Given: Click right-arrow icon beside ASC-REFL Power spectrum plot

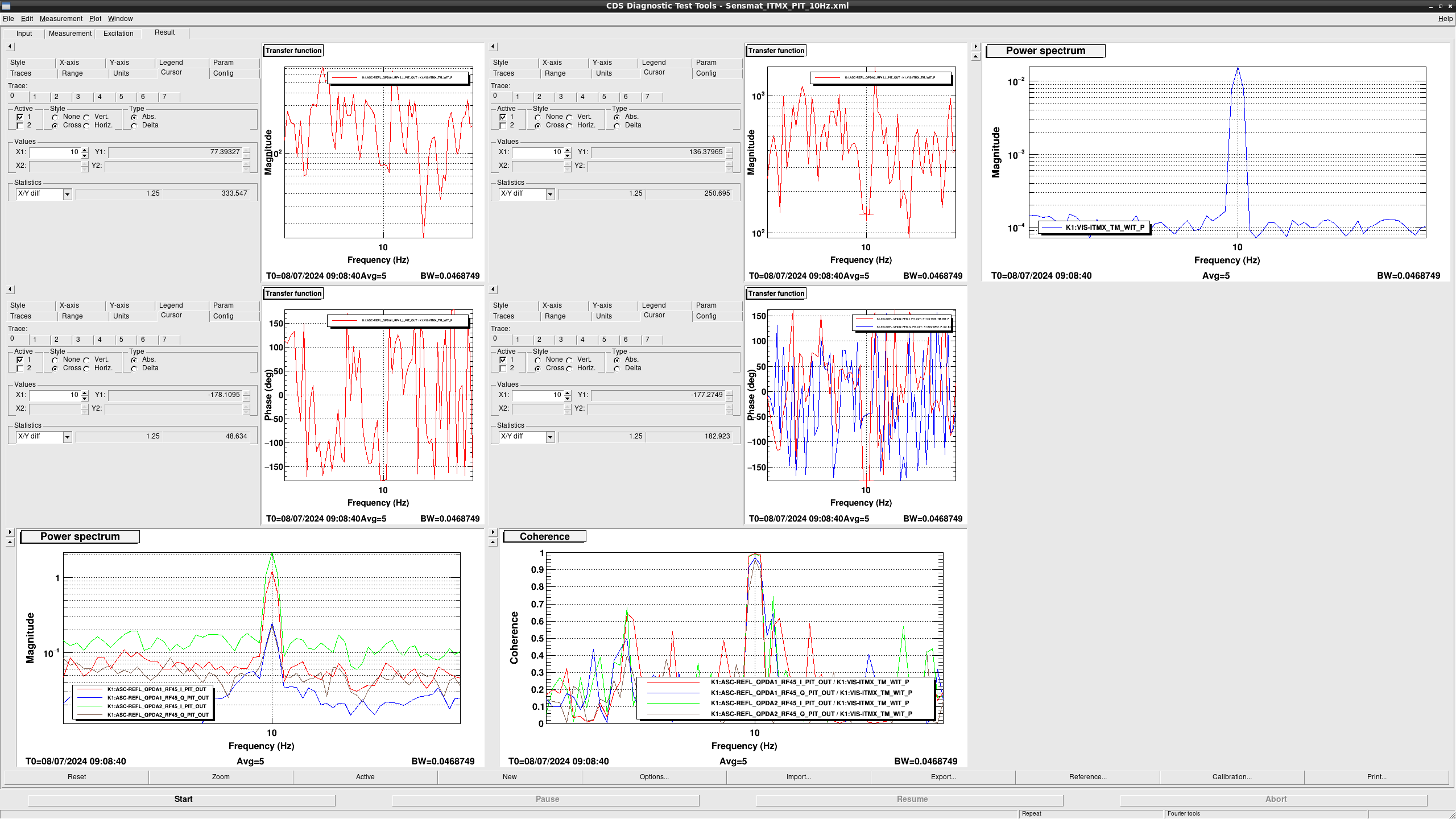Looking at the screenshot, I should [x=10, y=532].
